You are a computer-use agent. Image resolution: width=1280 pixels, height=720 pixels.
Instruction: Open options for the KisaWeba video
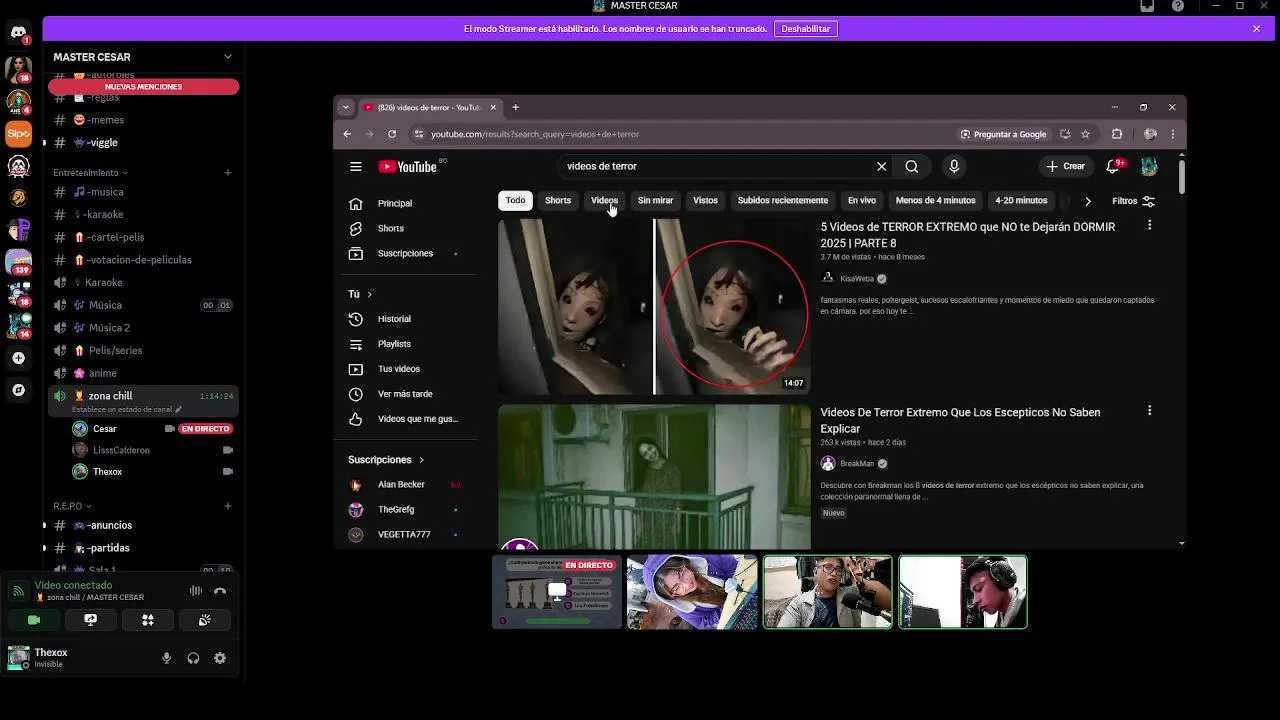click(x=1149, y=226)
